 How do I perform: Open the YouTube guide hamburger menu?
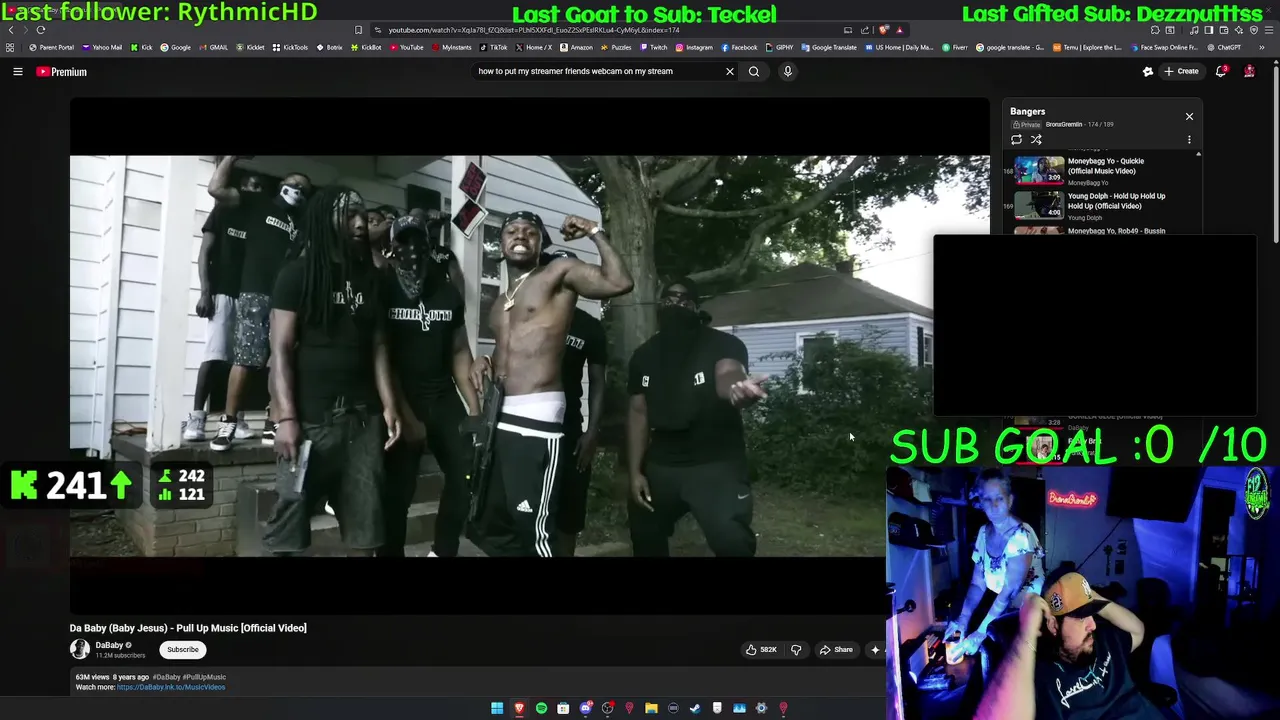pyautogui.click(x=18, y=72)
